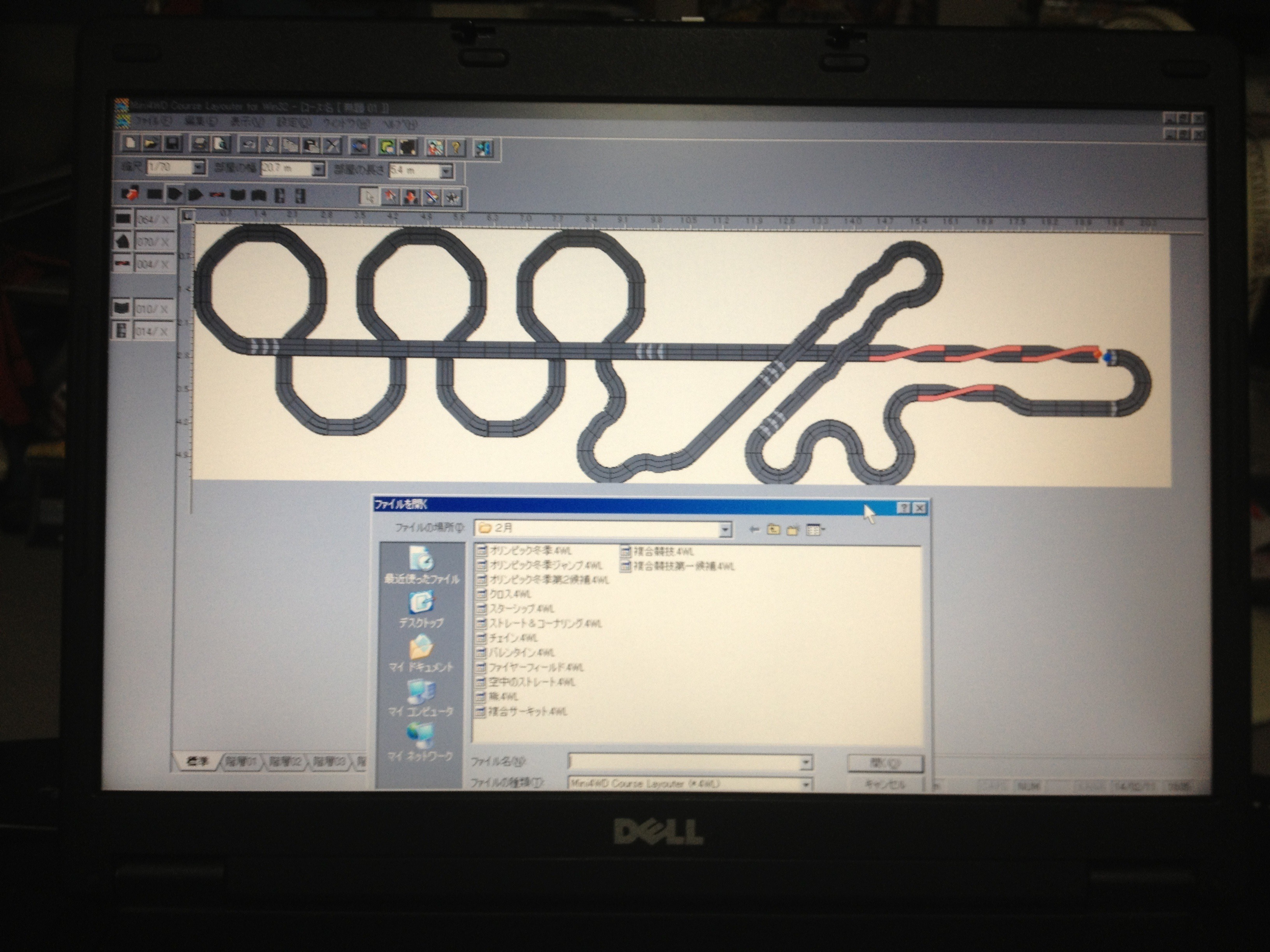Switch to the 階層01 layer tab
The width and height of the screenshot is (1270, 952).
(x=241, y=762)
